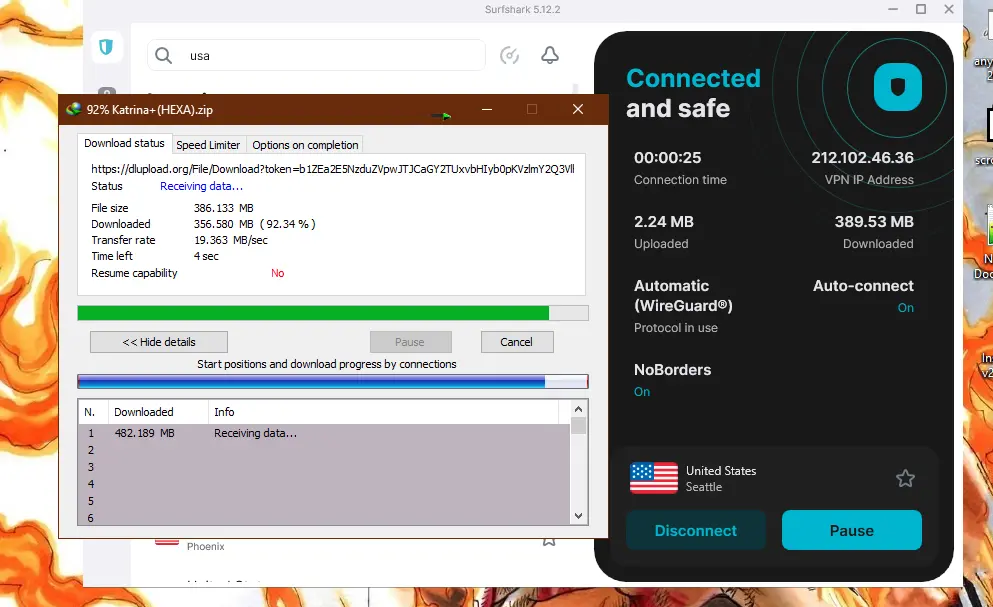Click the connected shield badge icon
The width and height of the screenshot is (993, 607).
(897, 87)
